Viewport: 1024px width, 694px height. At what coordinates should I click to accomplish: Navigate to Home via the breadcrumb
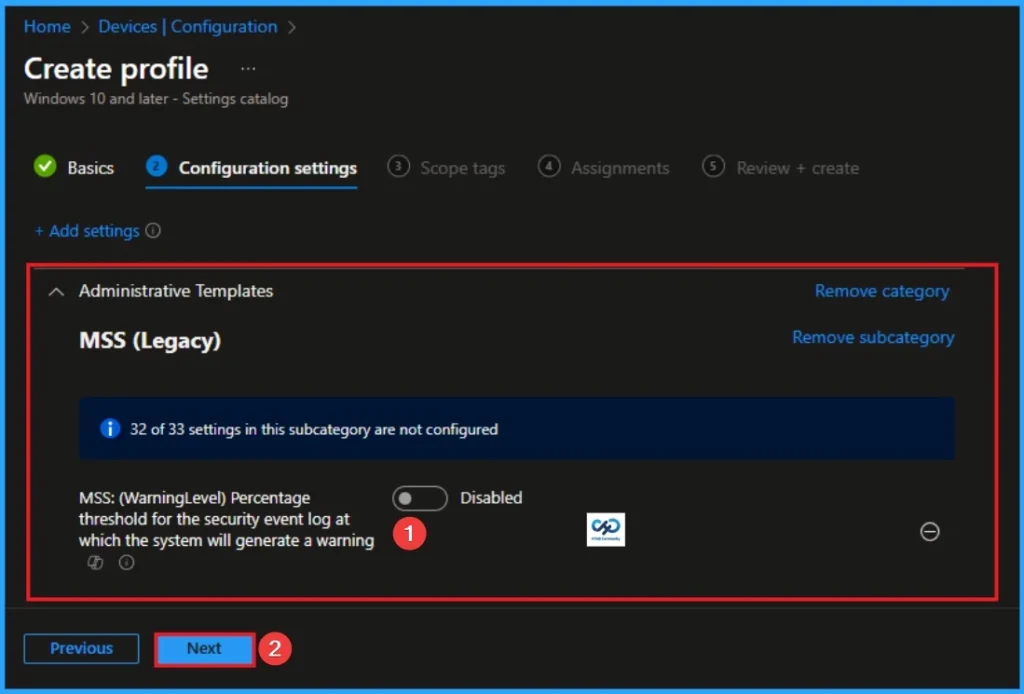(x=46, y=27)
